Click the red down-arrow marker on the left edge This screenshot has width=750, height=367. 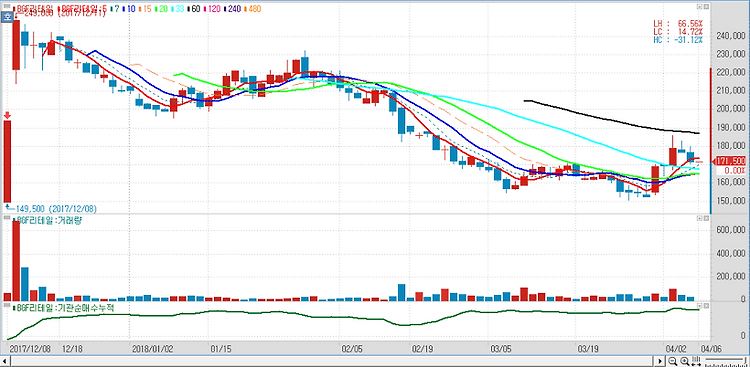7,116
